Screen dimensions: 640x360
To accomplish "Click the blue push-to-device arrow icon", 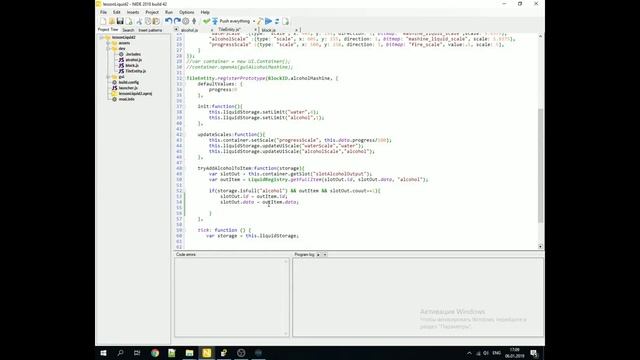I will tap(215, 21).
